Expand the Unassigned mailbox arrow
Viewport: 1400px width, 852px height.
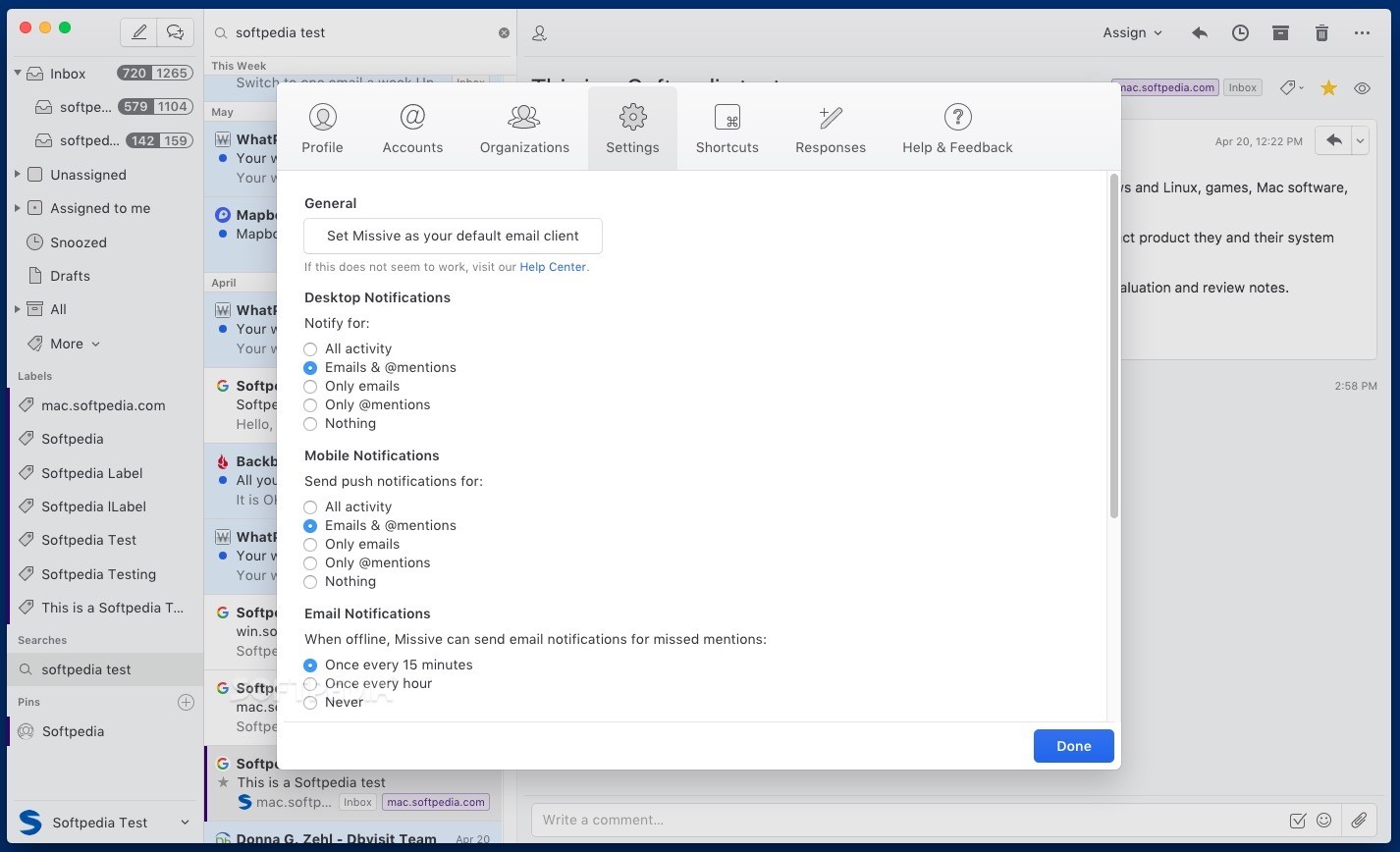coord(18,175)
